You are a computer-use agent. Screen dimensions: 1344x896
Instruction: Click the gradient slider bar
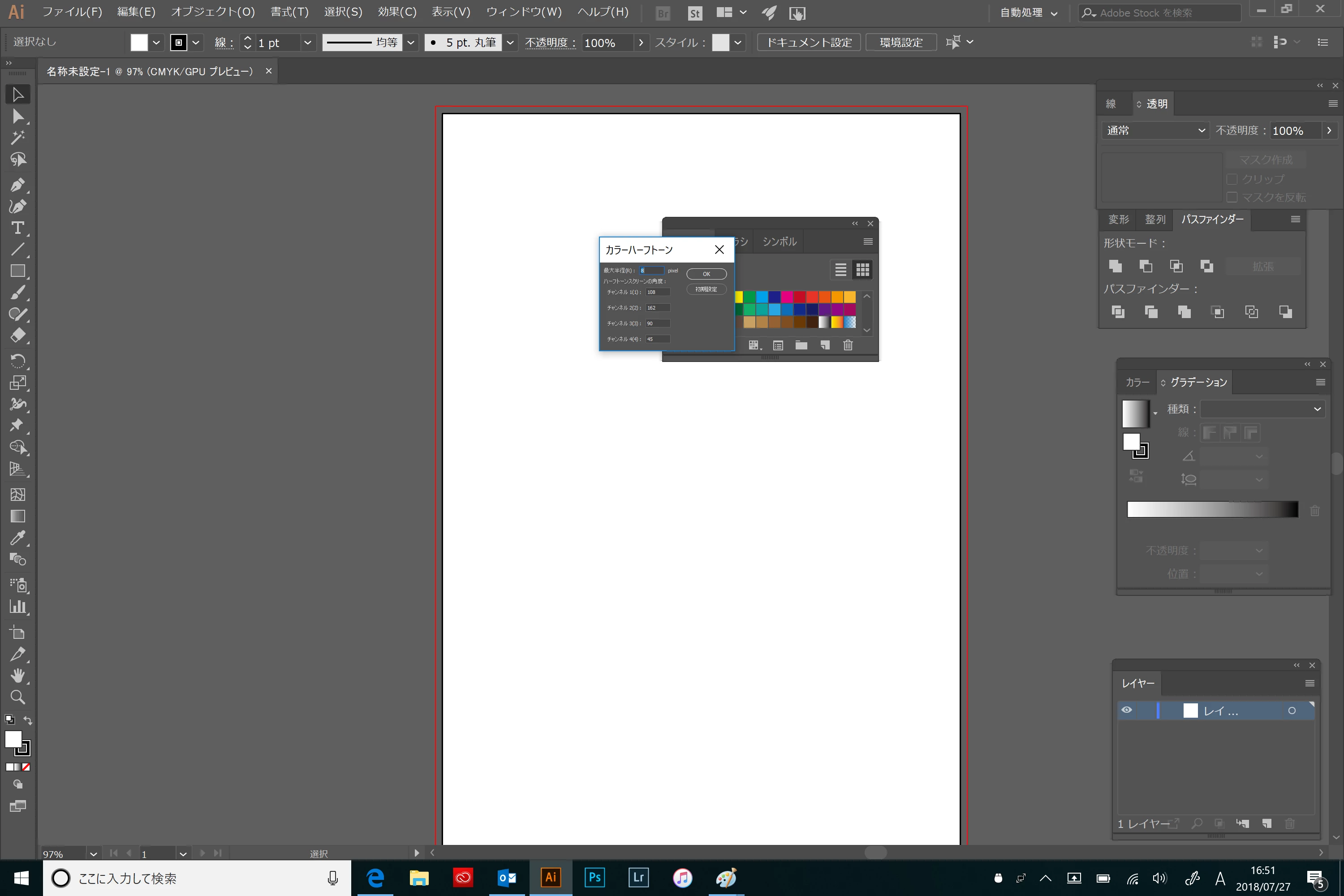pos(1212,509)
